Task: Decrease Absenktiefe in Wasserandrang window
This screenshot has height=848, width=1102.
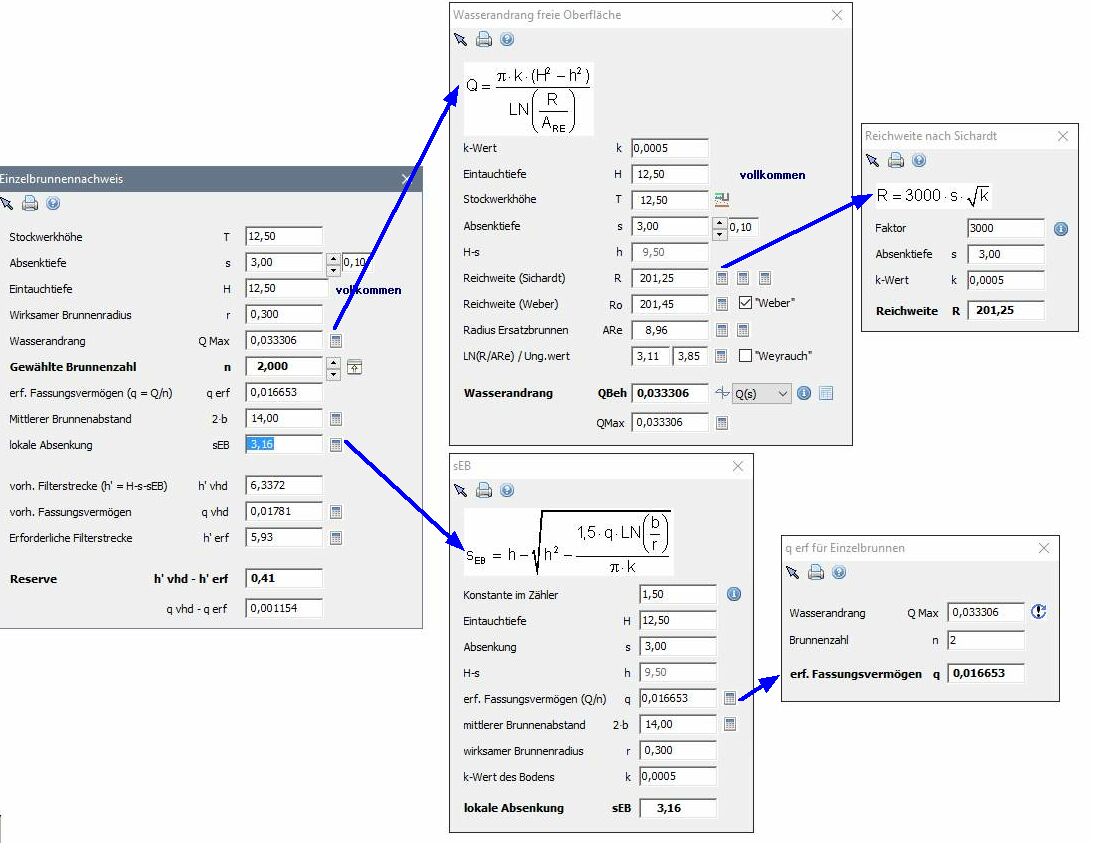Action: click(x=720, y=233)
